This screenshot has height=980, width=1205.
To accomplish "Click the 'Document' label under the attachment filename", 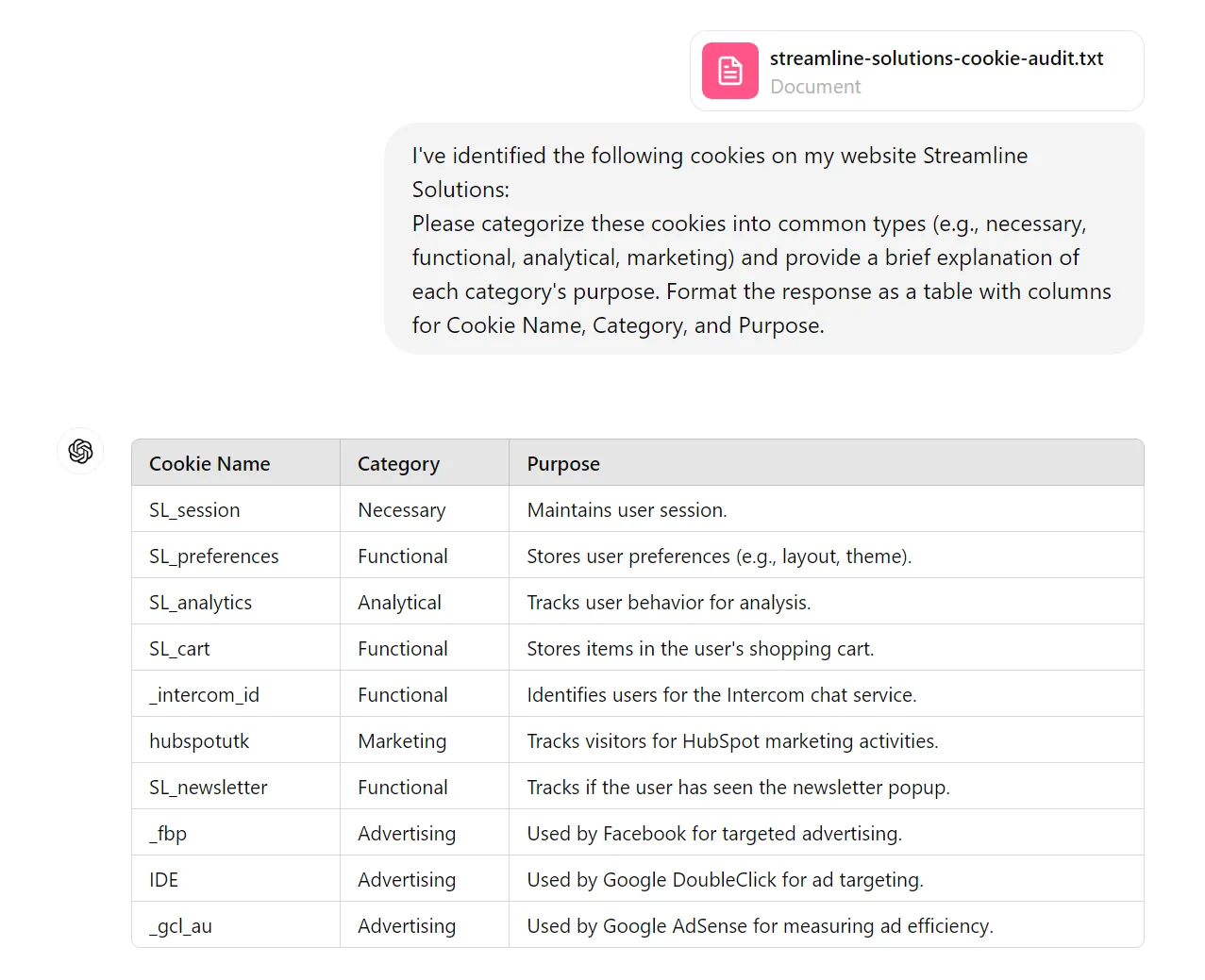I will 815,87.
